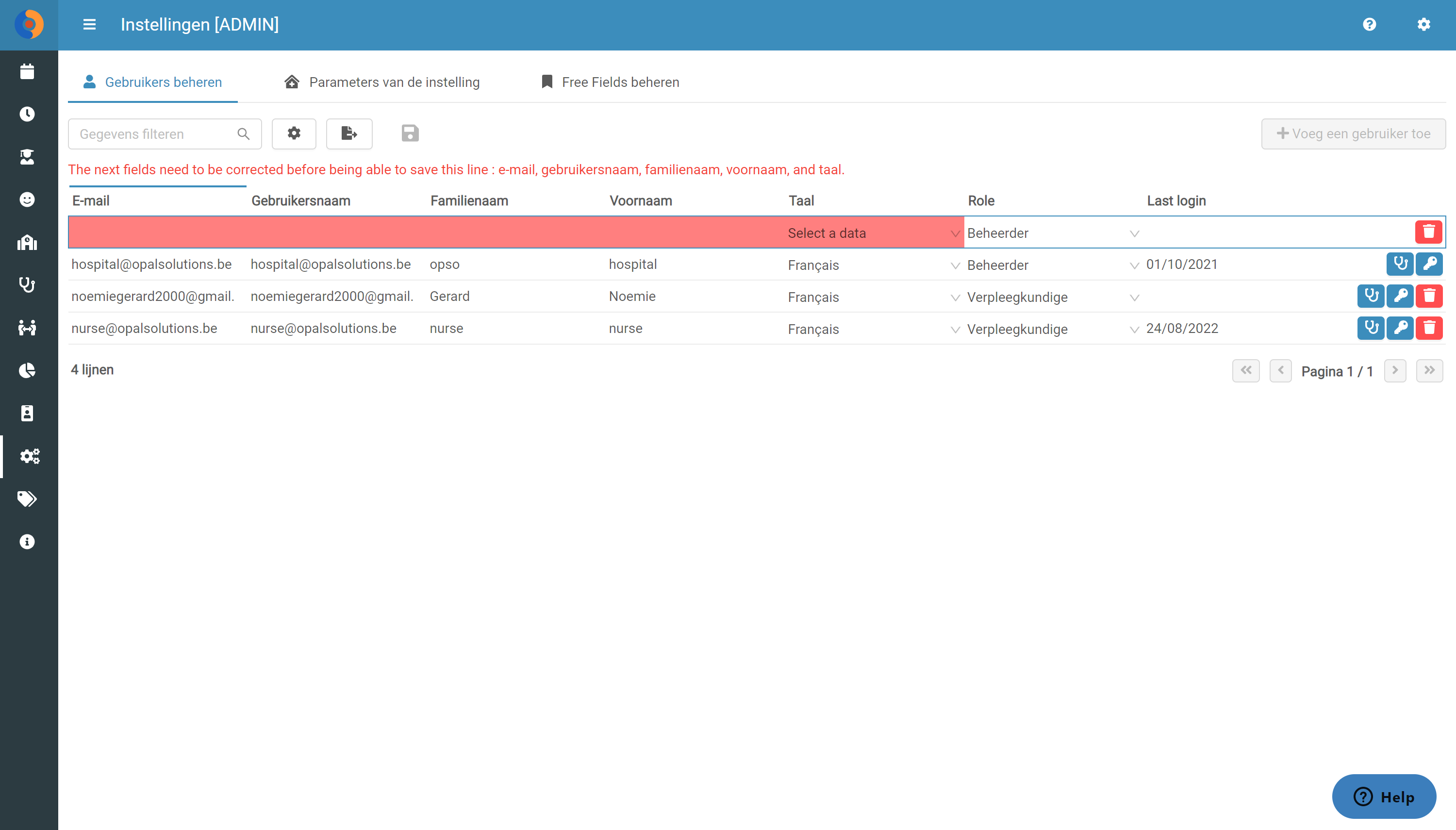Click the save floppy disk icon
The height and width of the screenshot is (830, 1456).
tap(410, 133)
